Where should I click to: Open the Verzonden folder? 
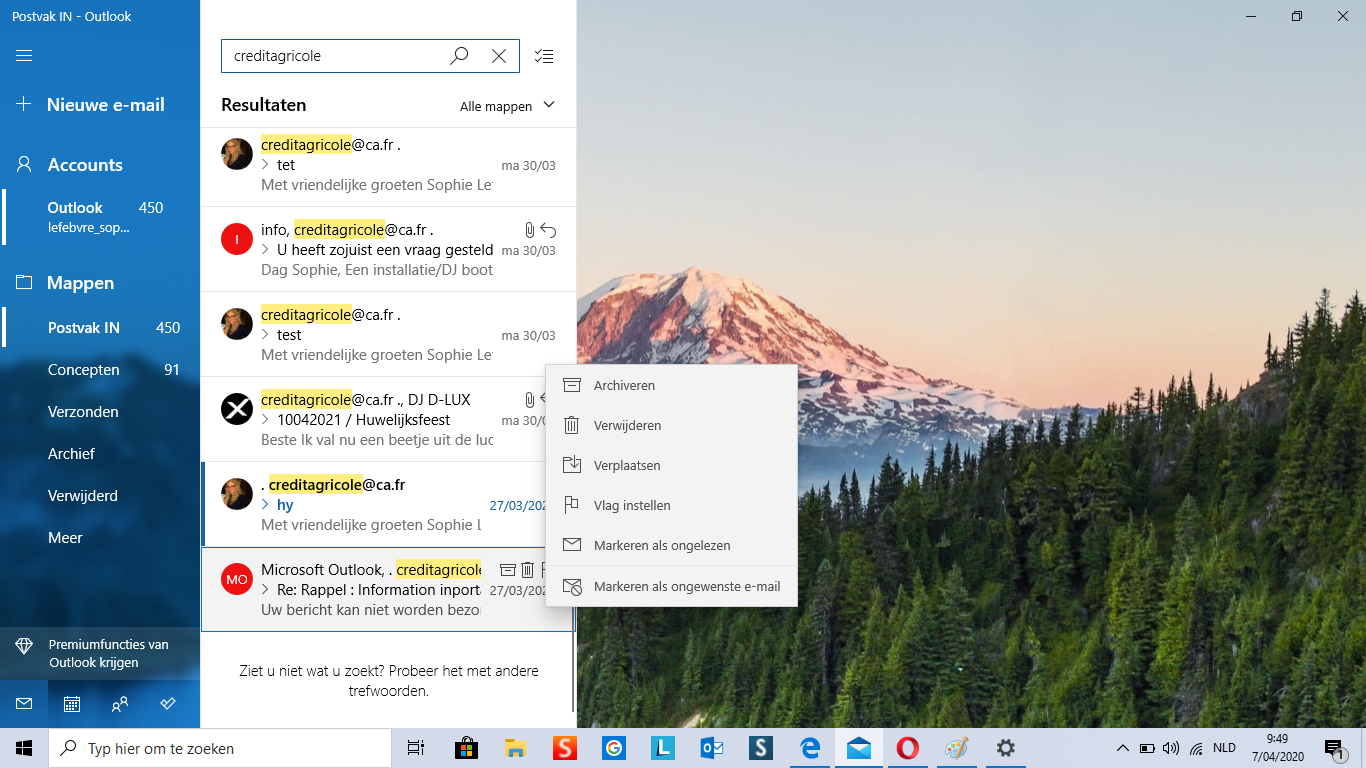pos(100,412)
